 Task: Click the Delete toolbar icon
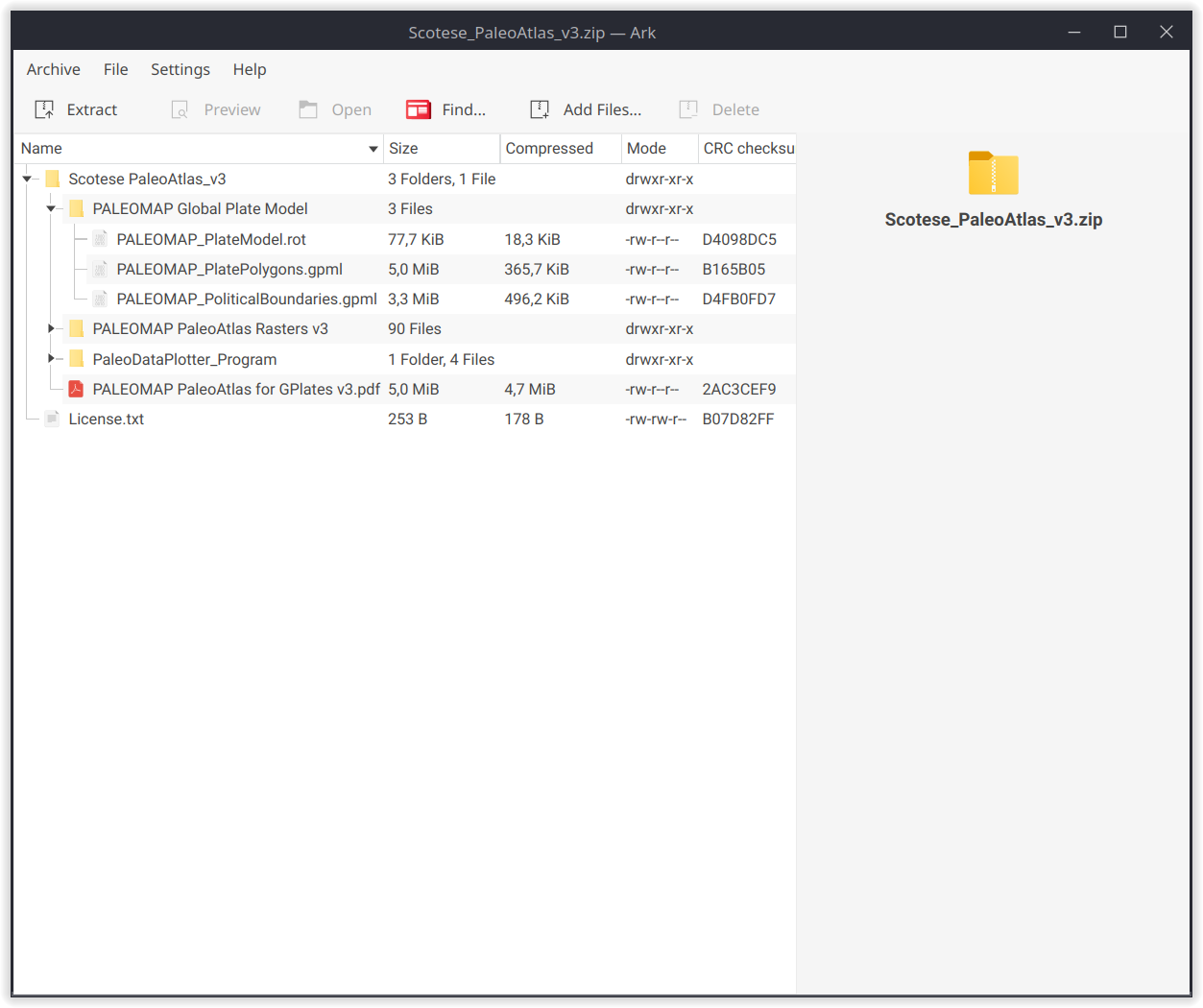pos(688,109)
